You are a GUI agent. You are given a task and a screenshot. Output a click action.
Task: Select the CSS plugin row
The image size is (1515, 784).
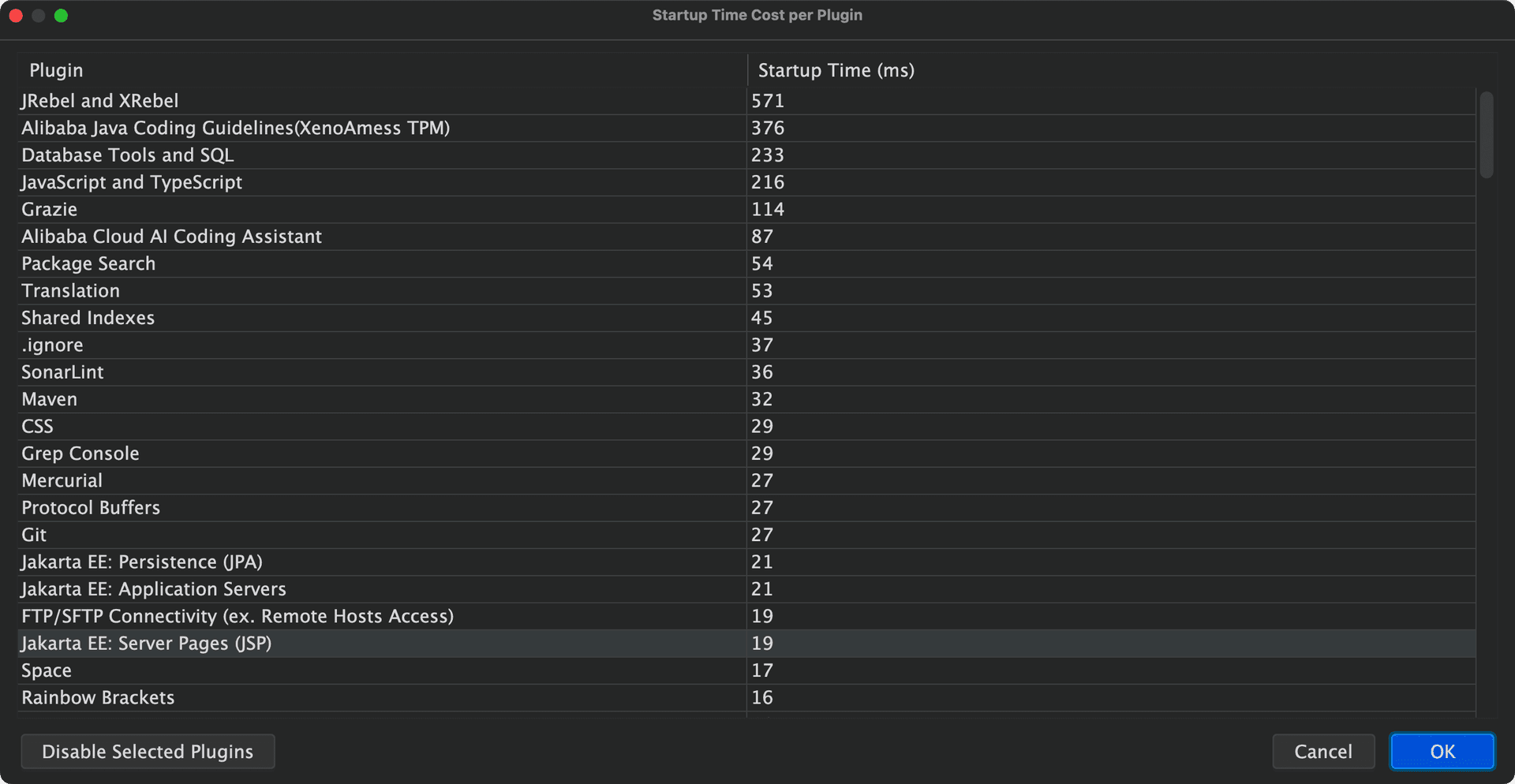point(746,426)
